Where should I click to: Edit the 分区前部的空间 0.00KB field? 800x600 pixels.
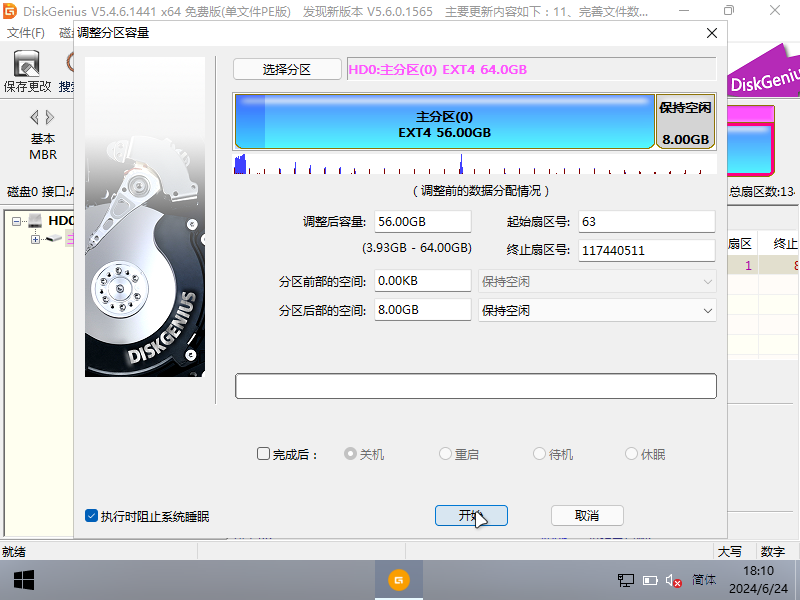[422, 281]
